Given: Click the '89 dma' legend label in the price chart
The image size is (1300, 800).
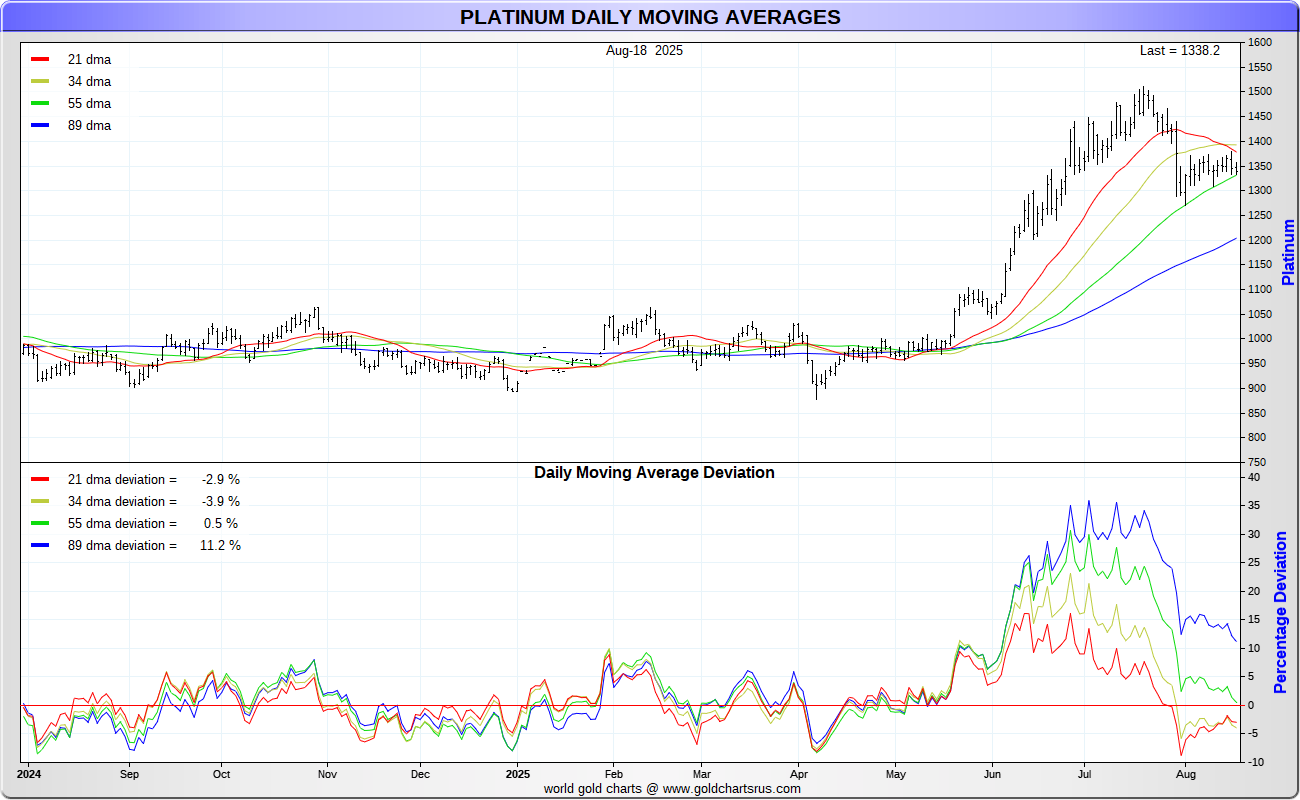Looking at the screenshot, I should [x=89, y=125].
